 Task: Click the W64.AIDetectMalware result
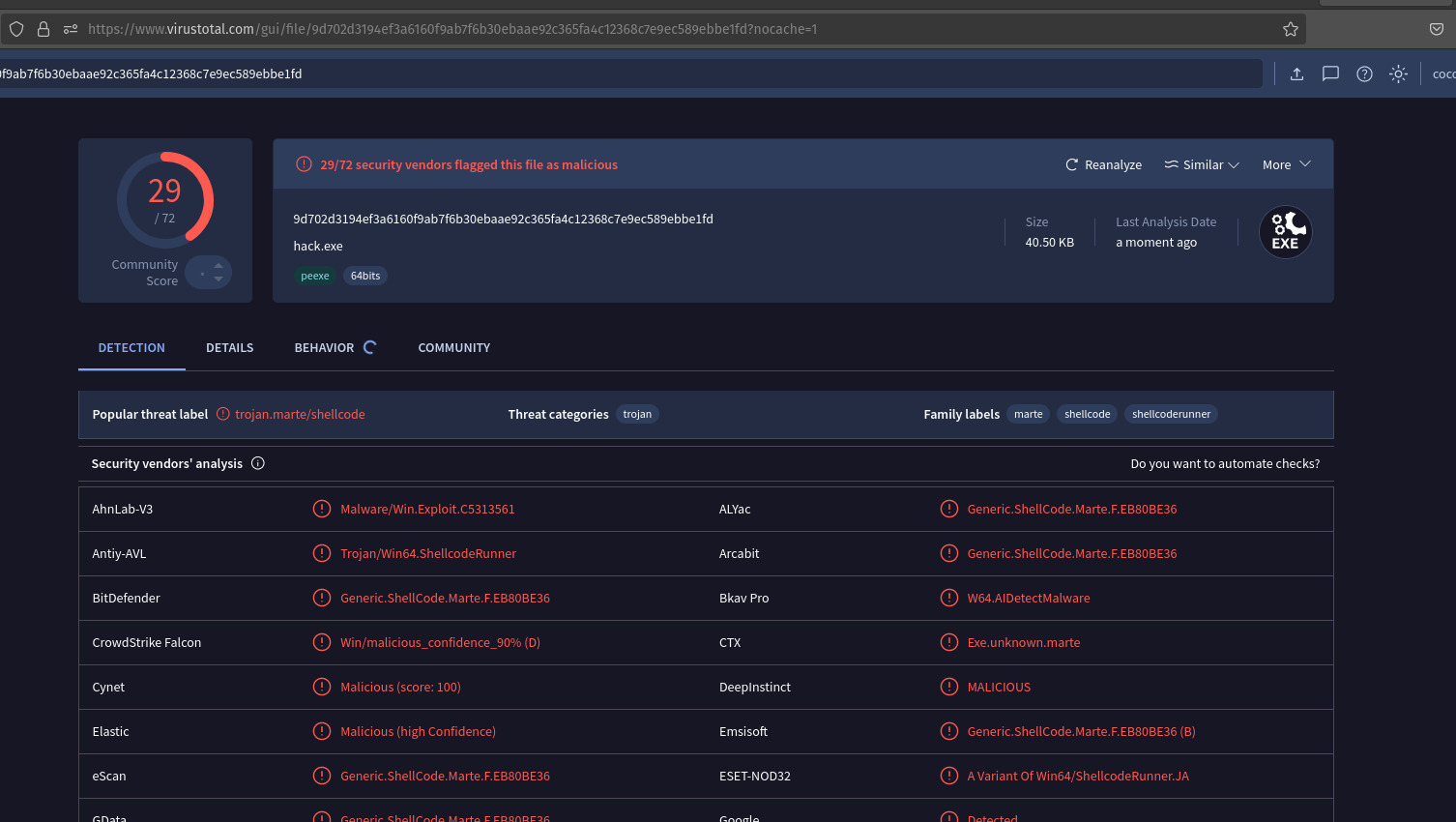tap(1029, 598)
